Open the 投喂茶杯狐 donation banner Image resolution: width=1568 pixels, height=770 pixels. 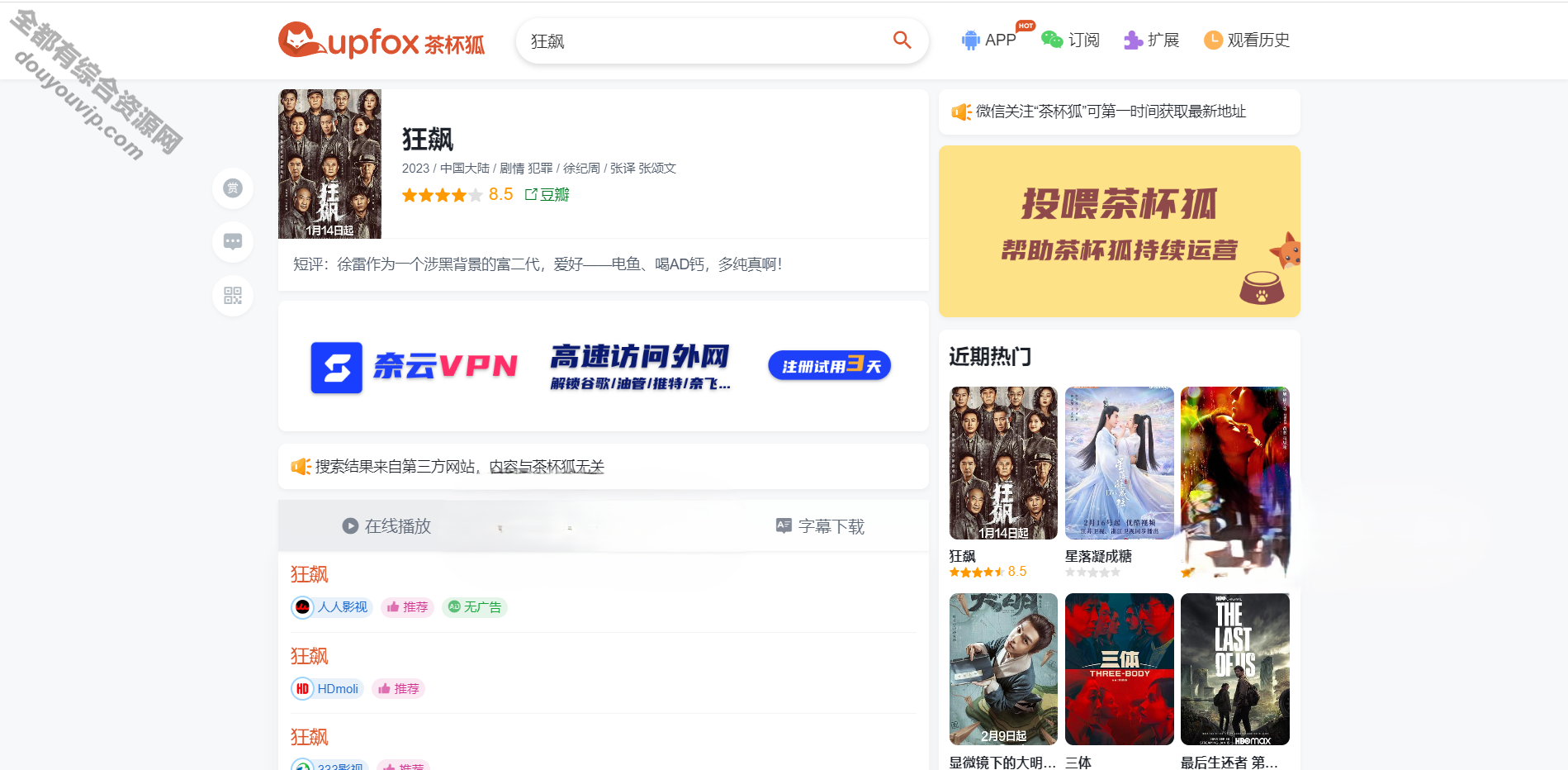pos(1119,231)
